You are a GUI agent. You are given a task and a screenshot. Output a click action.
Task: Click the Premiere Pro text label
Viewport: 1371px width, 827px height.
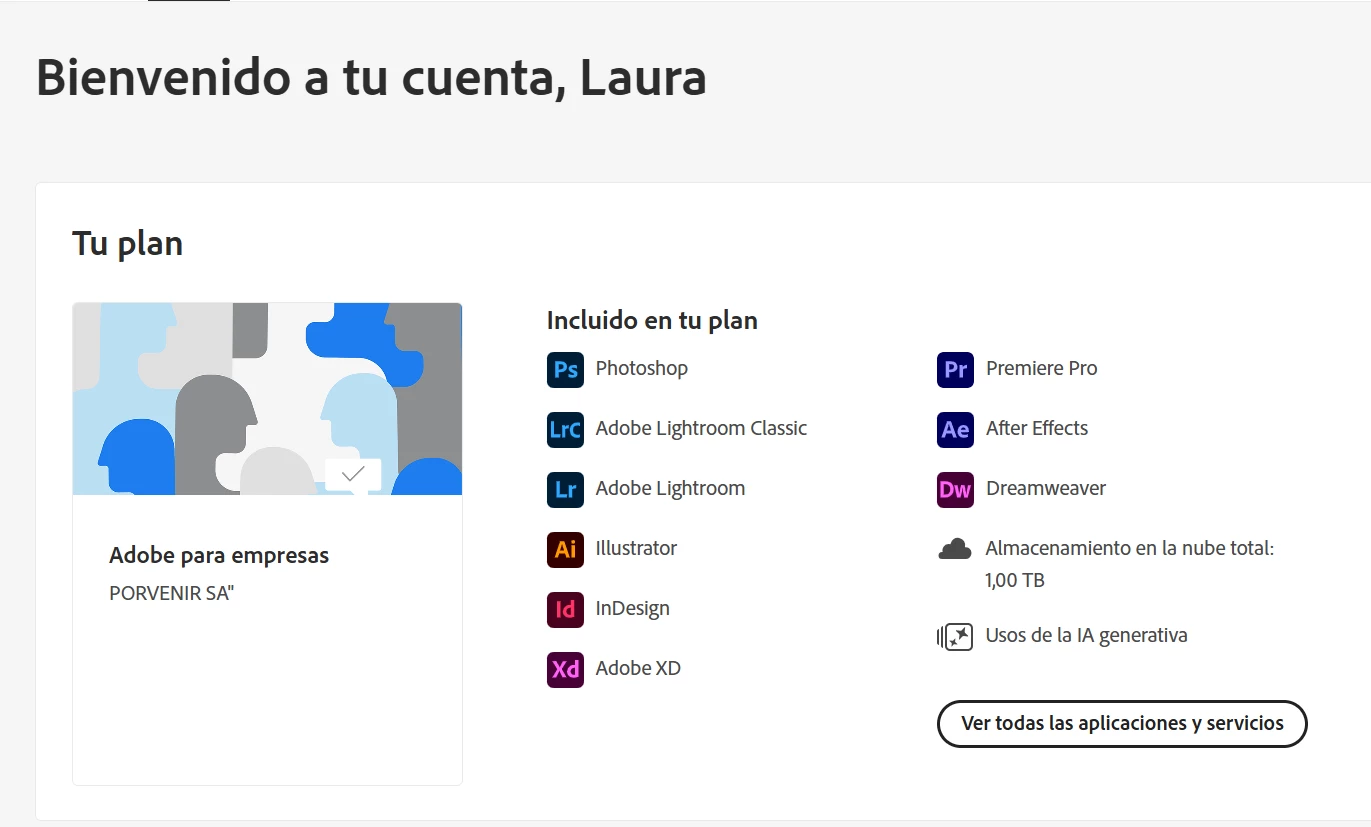click(1041, 368)
